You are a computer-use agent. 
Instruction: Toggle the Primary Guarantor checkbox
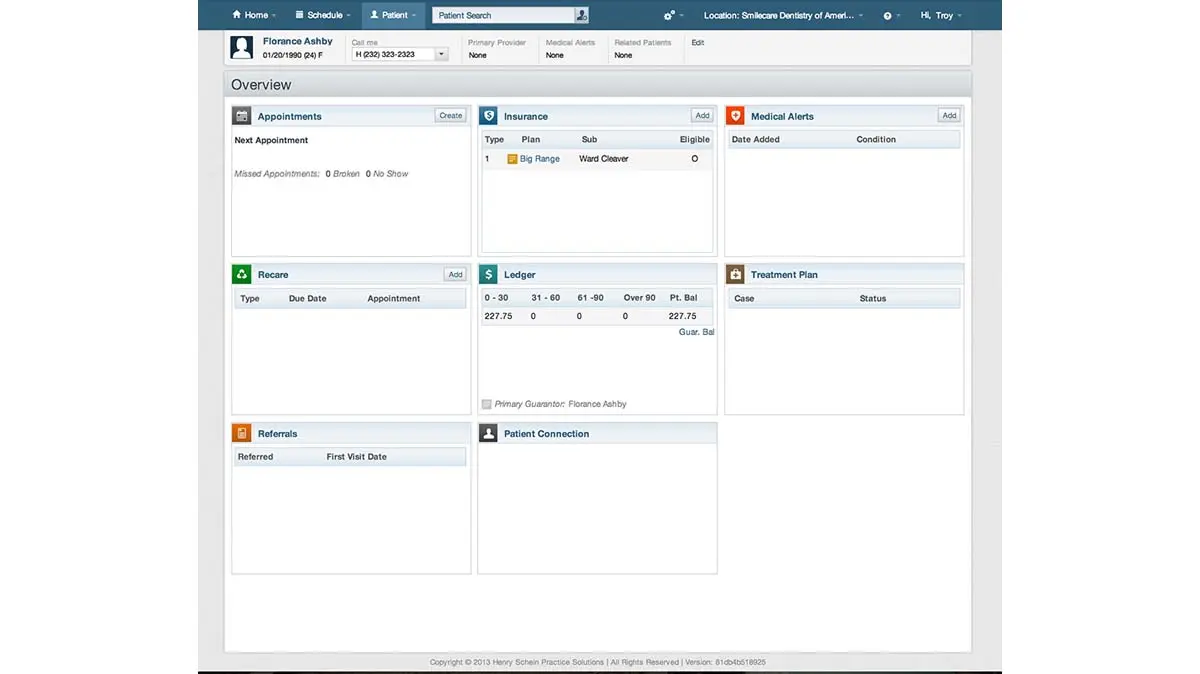486,403
